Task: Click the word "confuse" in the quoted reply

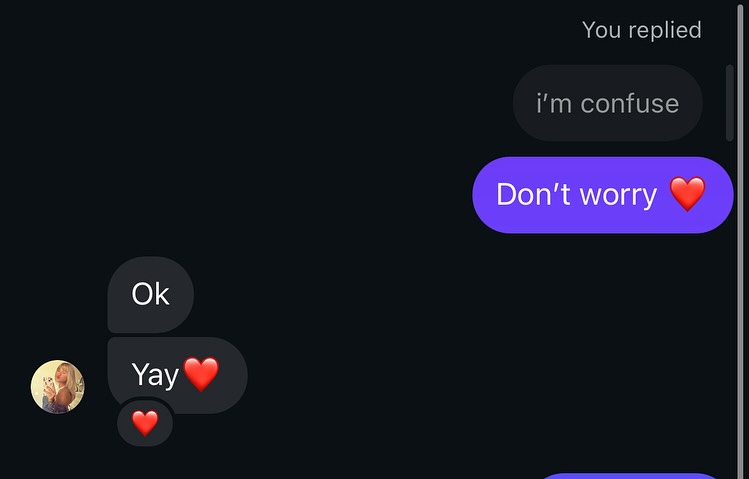Action: (x=630, y=103)
